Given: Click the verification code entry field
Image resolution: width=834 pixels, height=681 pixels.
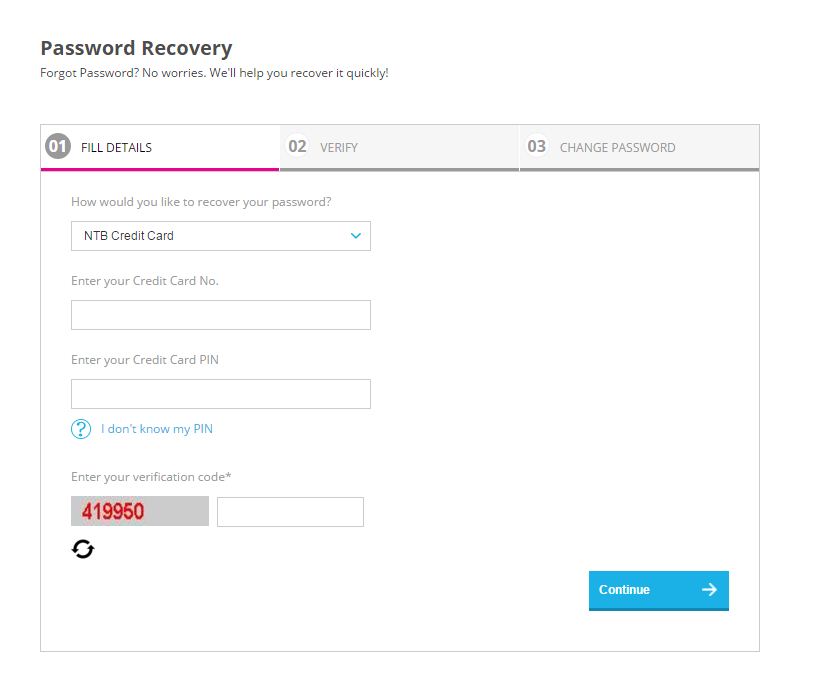Looking at the screenshot, I should 290,512.
